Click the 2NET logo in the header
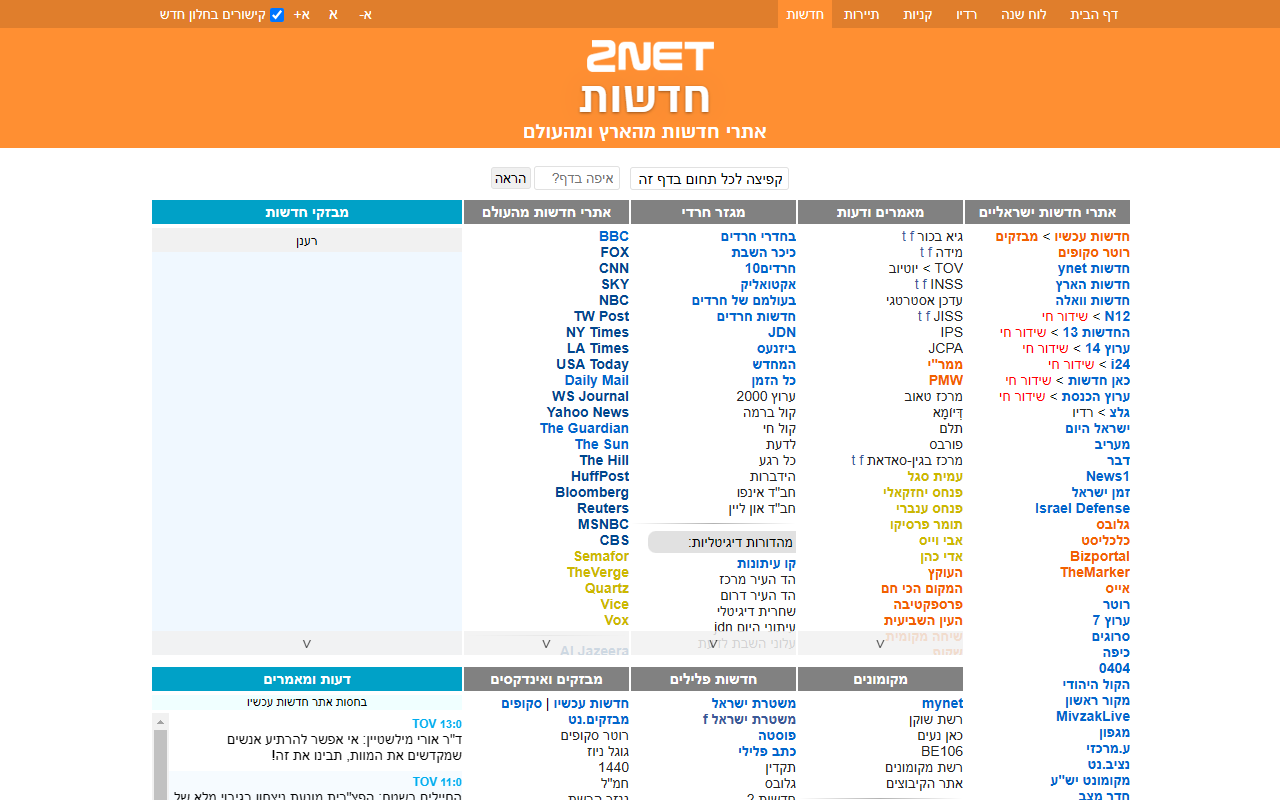1280x800 pixels. point(649,56)
